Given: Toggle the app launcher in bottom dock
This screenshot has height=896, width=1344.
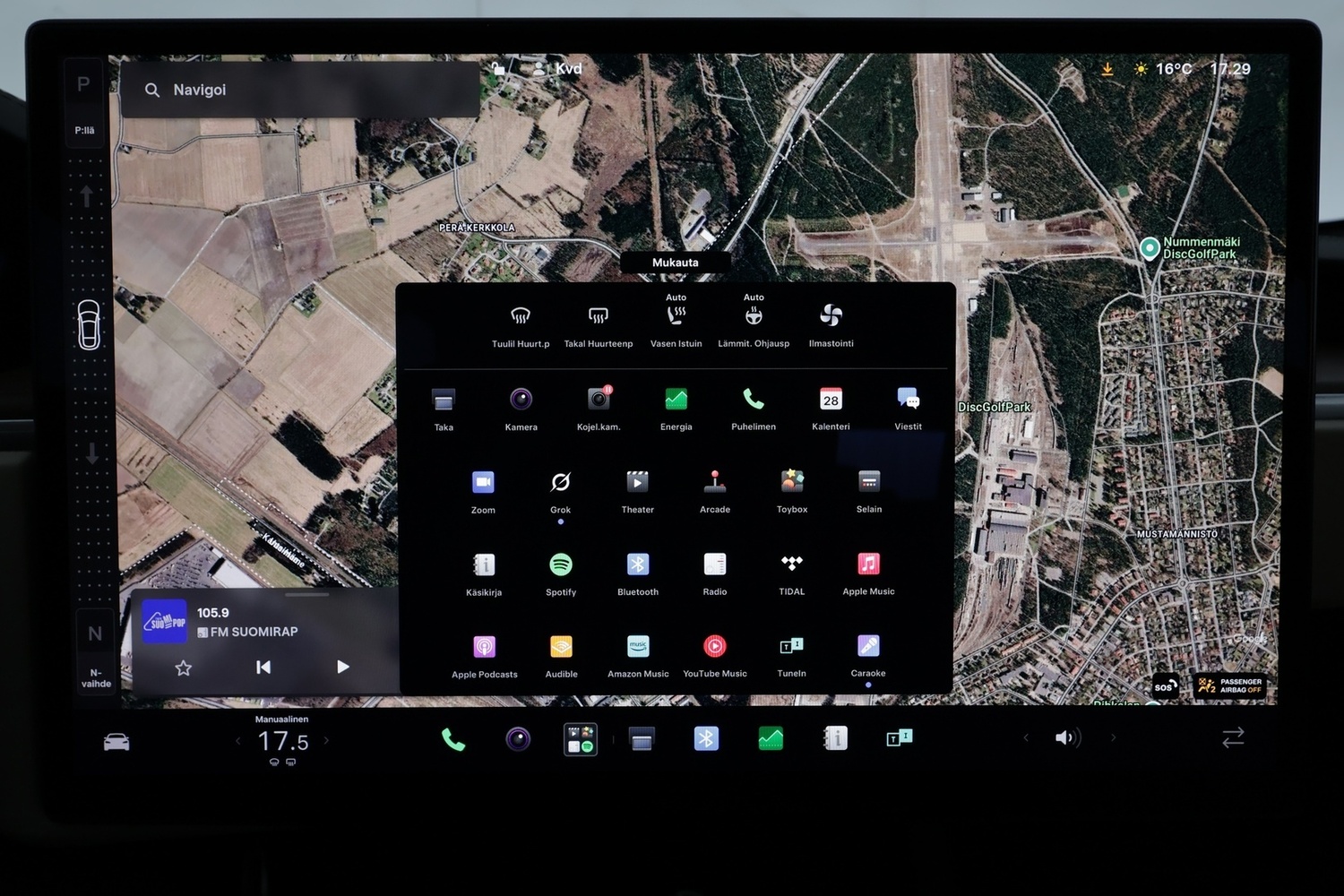Looking at the screenshot, I should (x=581, y=739).
